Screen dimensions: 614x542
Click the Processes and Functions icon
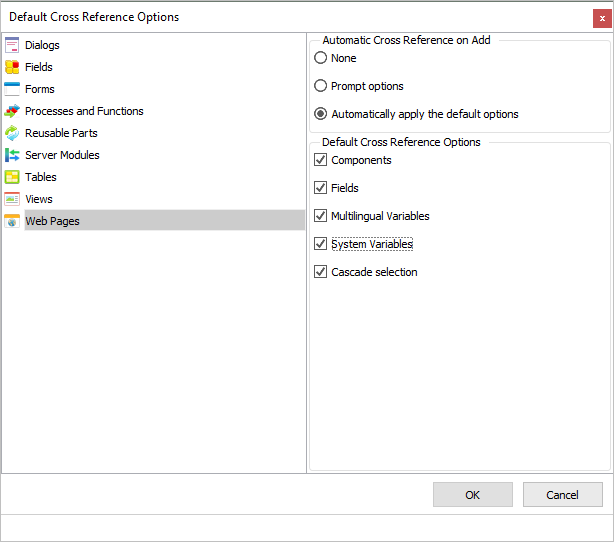click(12, 111)
